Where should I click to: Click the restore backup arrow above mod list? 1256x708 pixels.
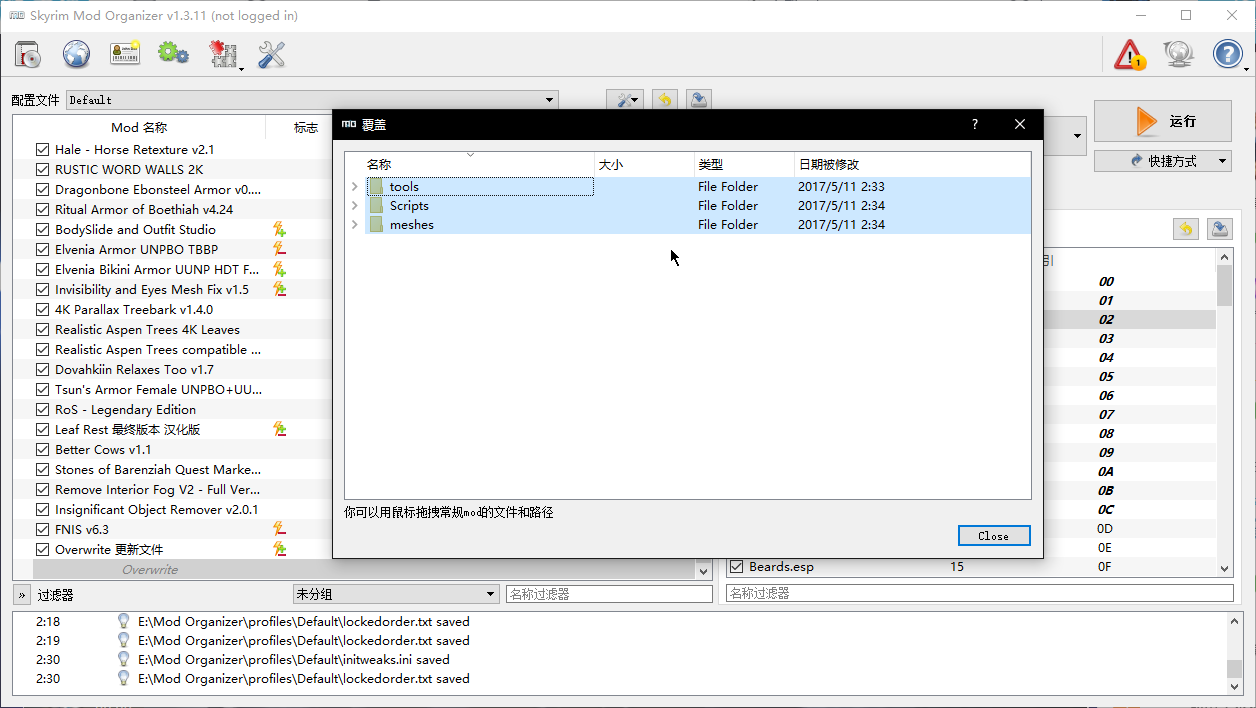664,100
